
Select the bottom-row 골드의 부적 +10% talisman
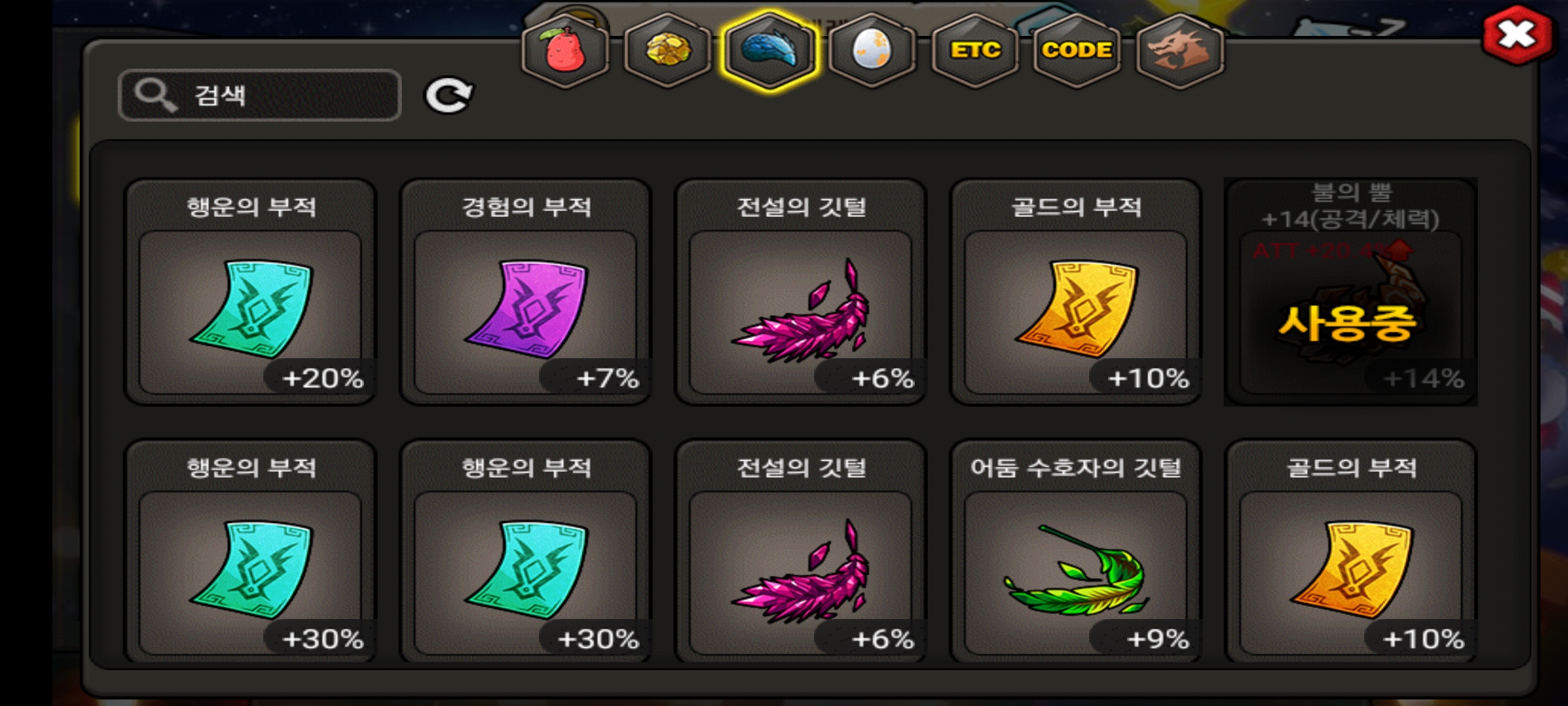pyautogui.click(x=1350, y=550)
